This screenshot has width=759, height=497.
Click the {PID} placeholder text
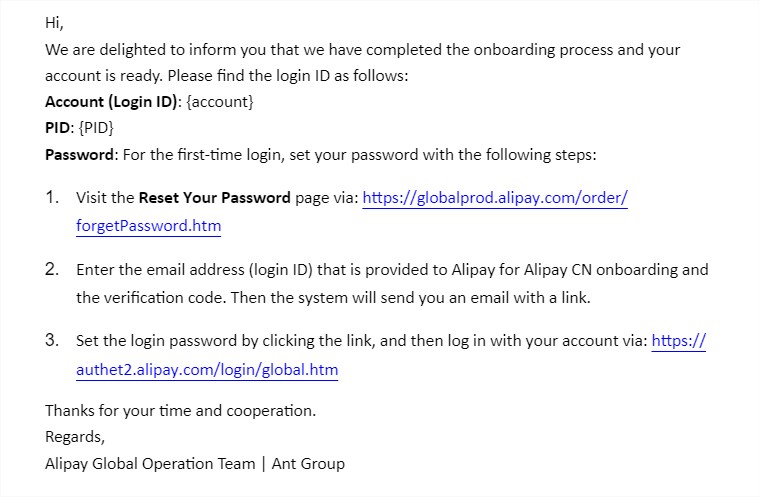(x=97, y=128)
